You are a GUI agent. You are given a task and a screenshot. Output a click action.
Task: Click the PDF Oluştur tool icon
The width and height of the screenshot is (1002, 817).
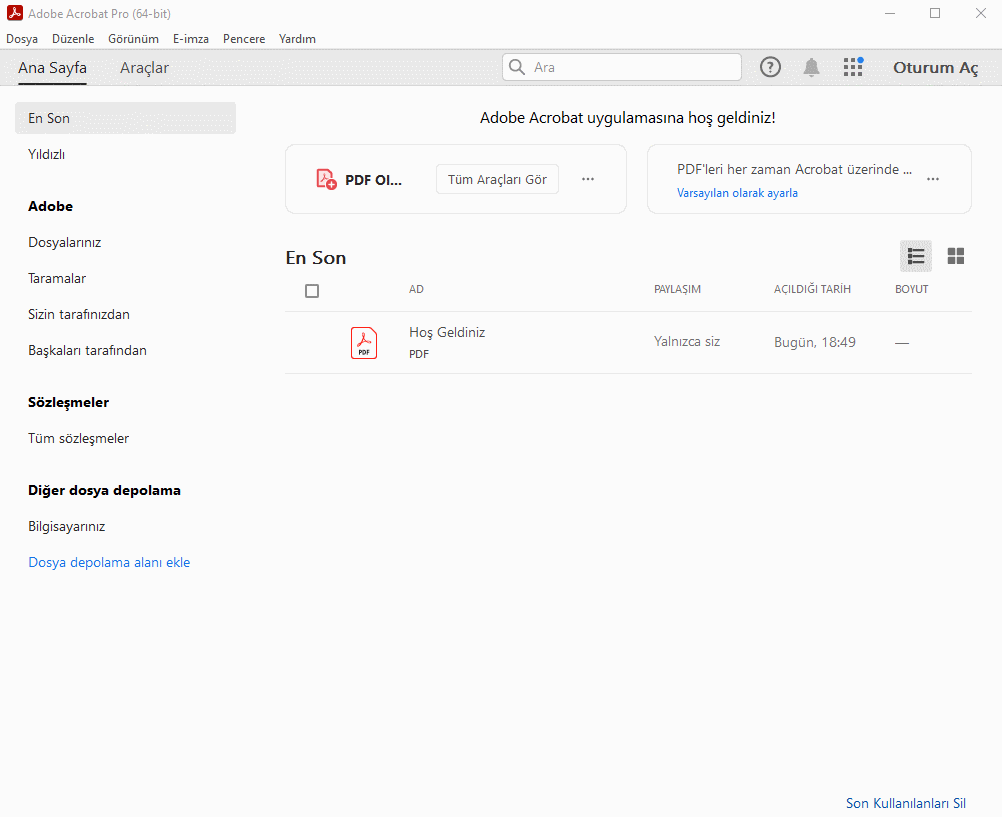[x=326, y=180]
